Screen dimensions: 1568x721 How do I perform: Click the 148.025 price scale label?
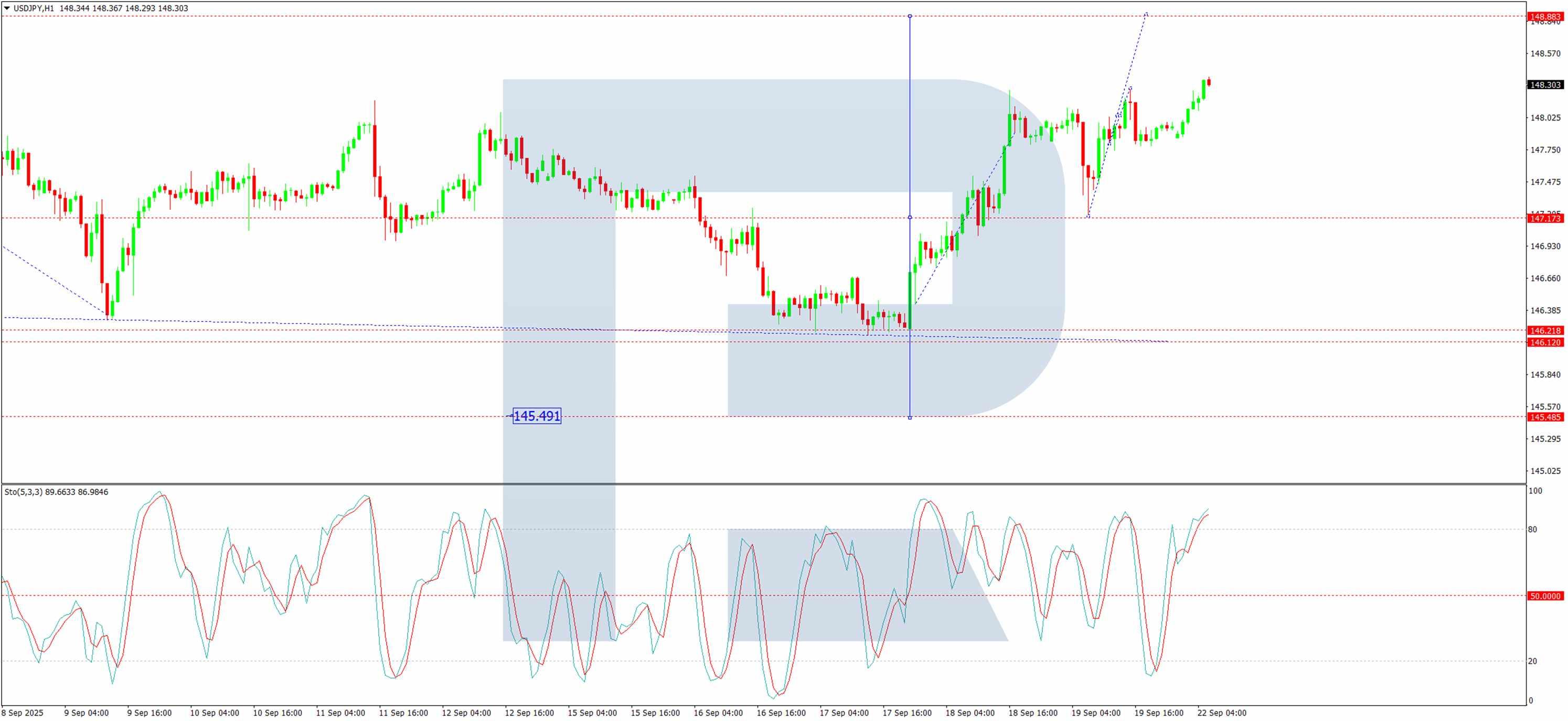click(1545, 118)
